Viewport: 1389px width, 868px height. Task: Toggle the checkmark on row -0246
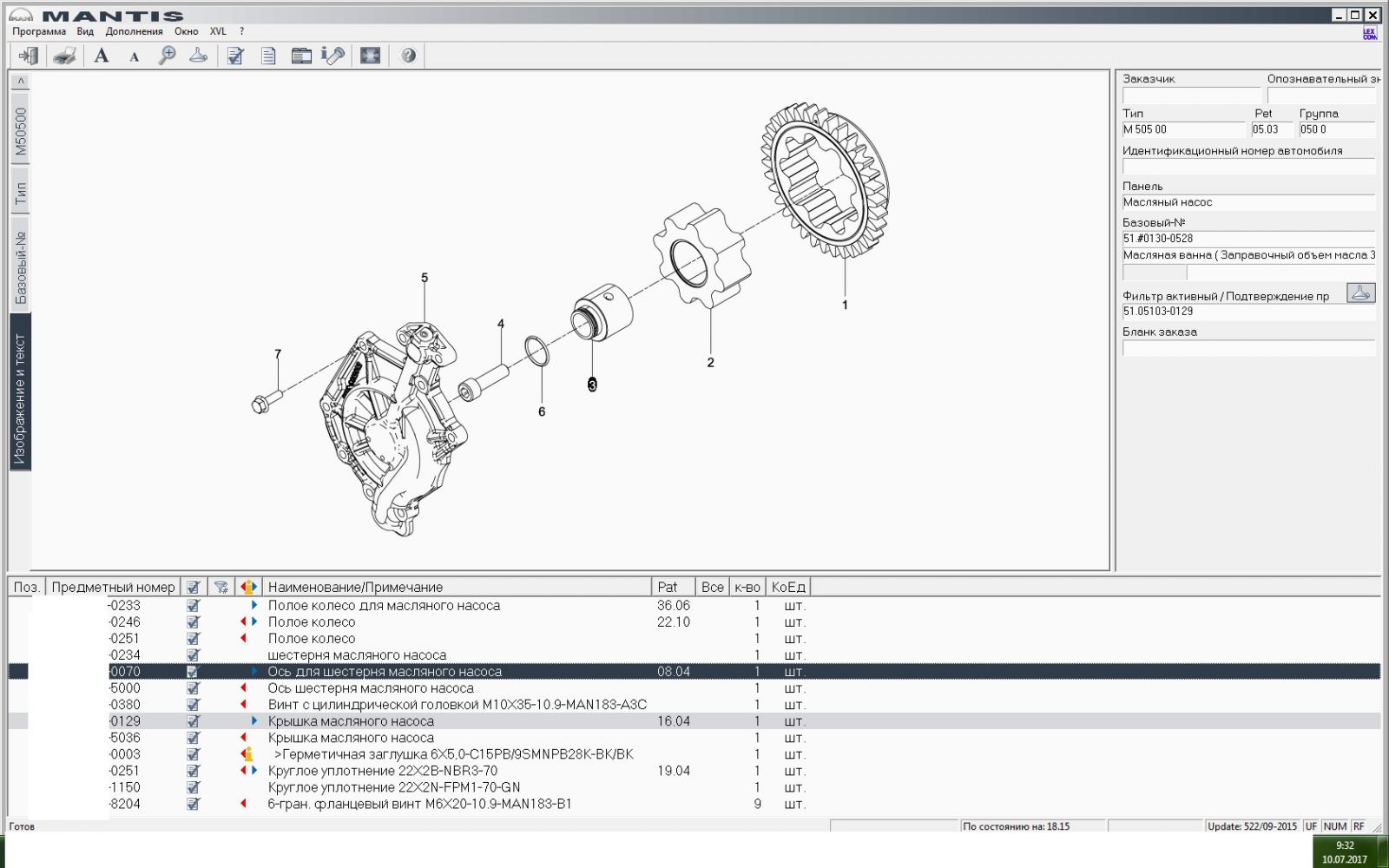[x=193, y=622]
